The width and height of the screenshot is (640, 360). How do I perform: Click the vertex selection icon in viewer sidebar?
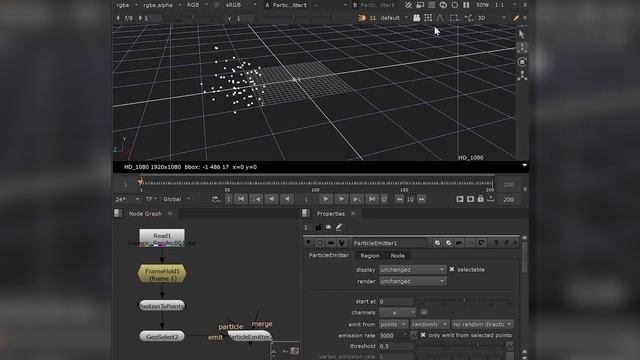pyautogui.click(x=522, y=48)
